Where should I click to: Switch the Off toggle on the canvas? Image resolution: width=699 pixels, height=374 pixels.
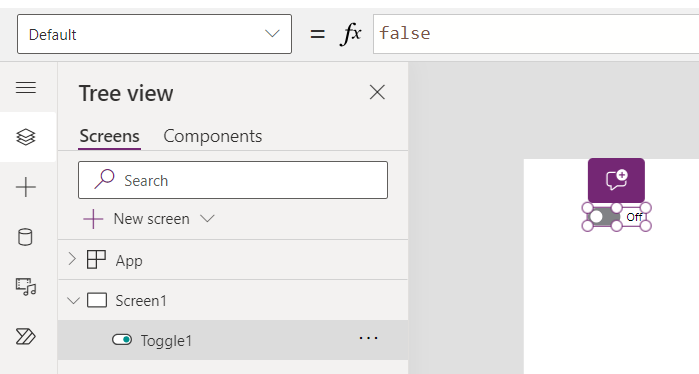(x=604, y=217)
